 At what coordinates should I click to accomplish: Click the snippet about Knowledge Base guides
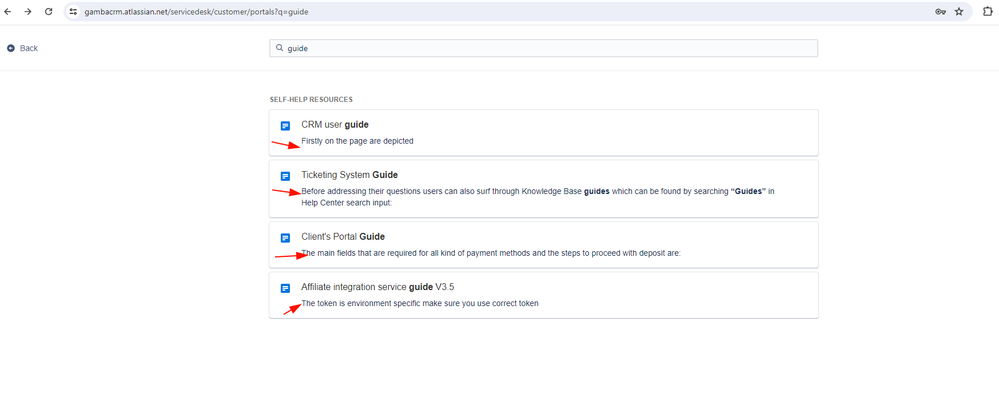pos(538,197)
